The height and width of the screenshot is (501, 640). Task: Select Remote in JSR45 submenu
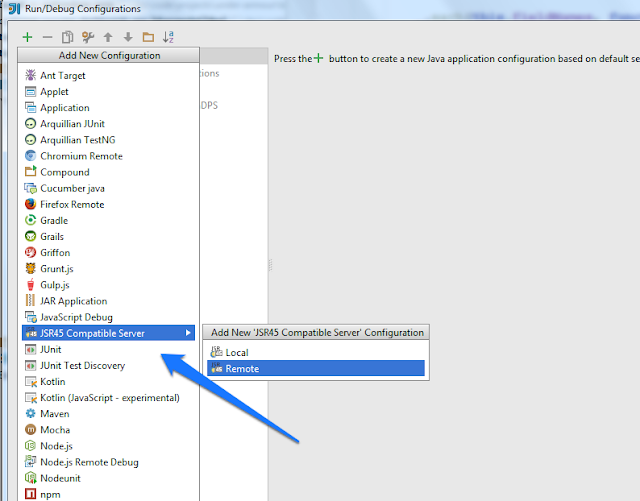pyautogui.click(x=316, y=368)
